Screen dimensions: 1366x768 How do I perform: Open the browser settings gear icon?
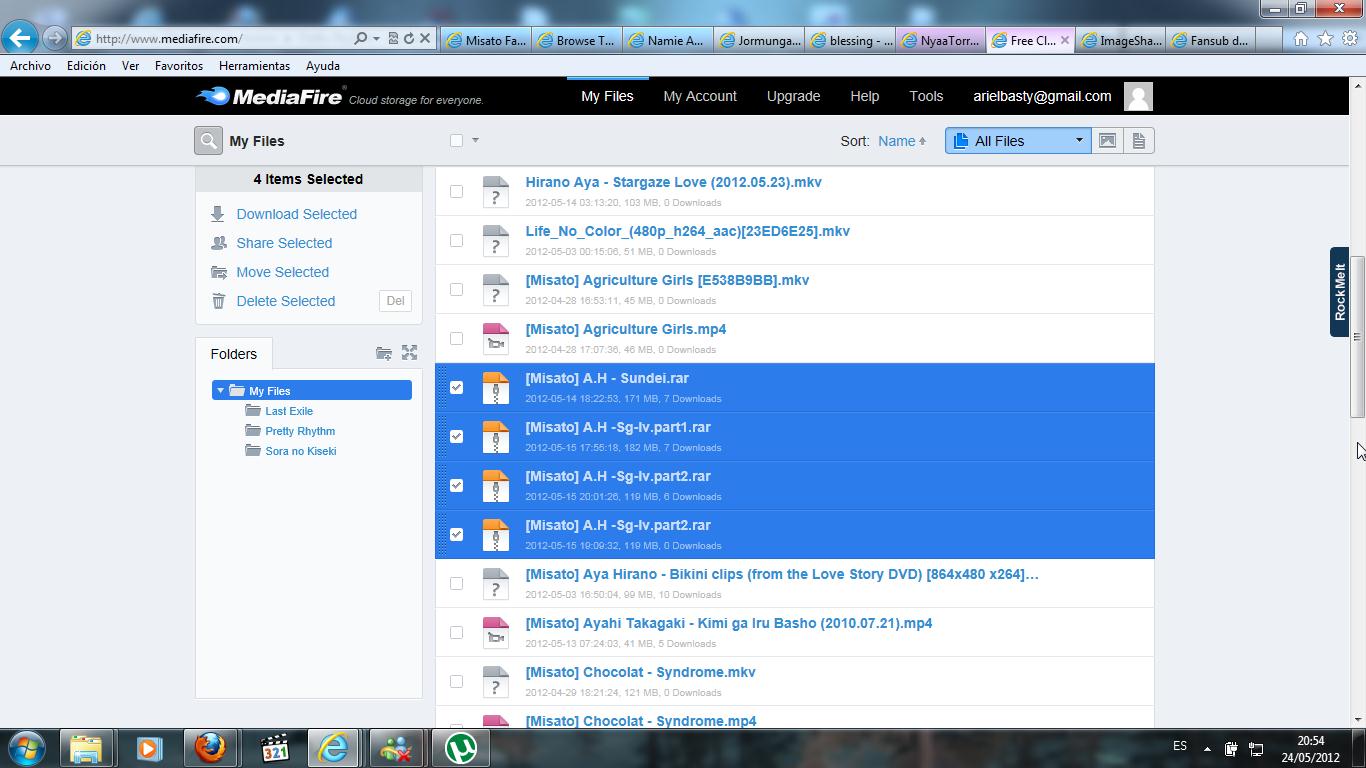tap(1350, 39)
